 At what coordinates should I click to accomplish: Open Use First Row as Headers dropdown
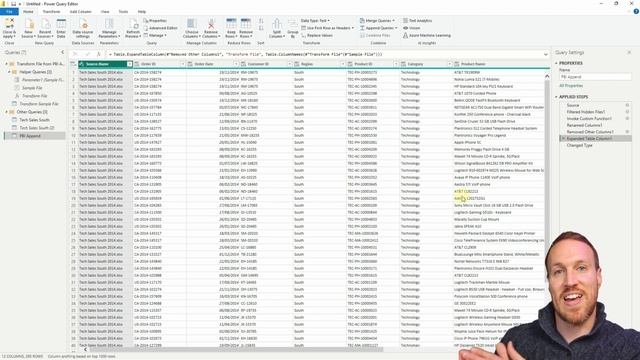(x=328, y=28)
